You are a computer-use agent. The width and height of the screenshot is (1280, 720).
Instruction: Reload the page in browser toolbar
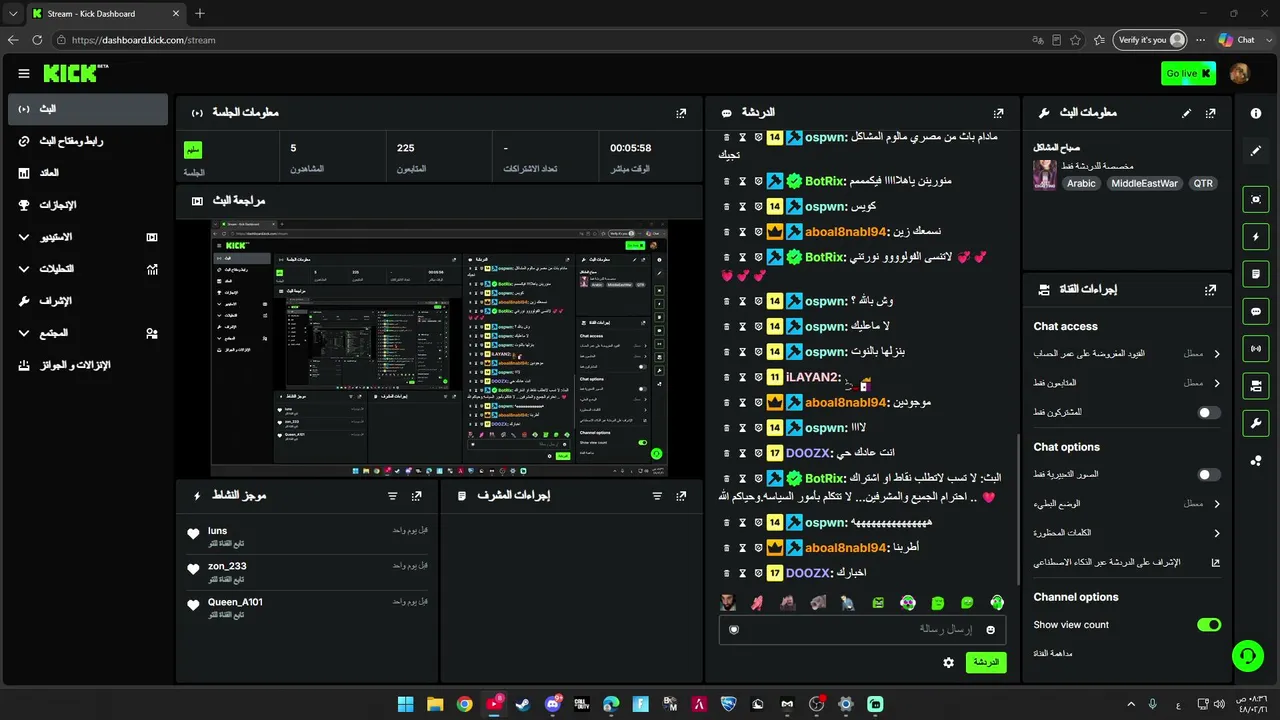[x=37, y=40]
